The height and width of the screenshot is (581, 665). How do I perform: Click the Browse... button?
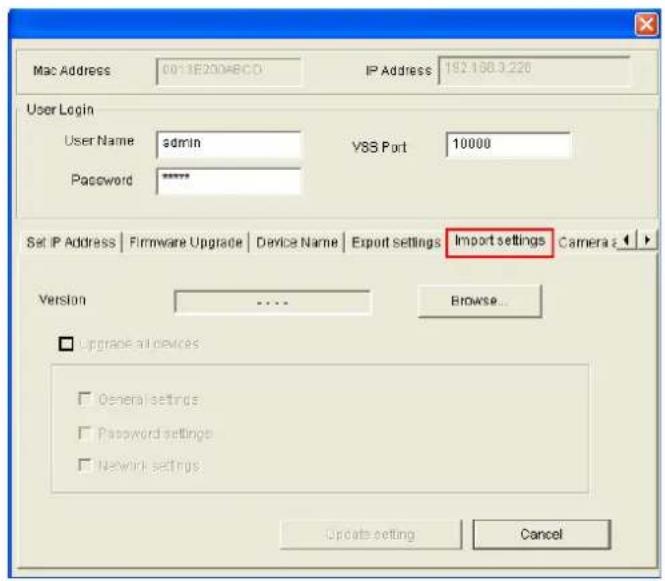click(x=480, y=301)
